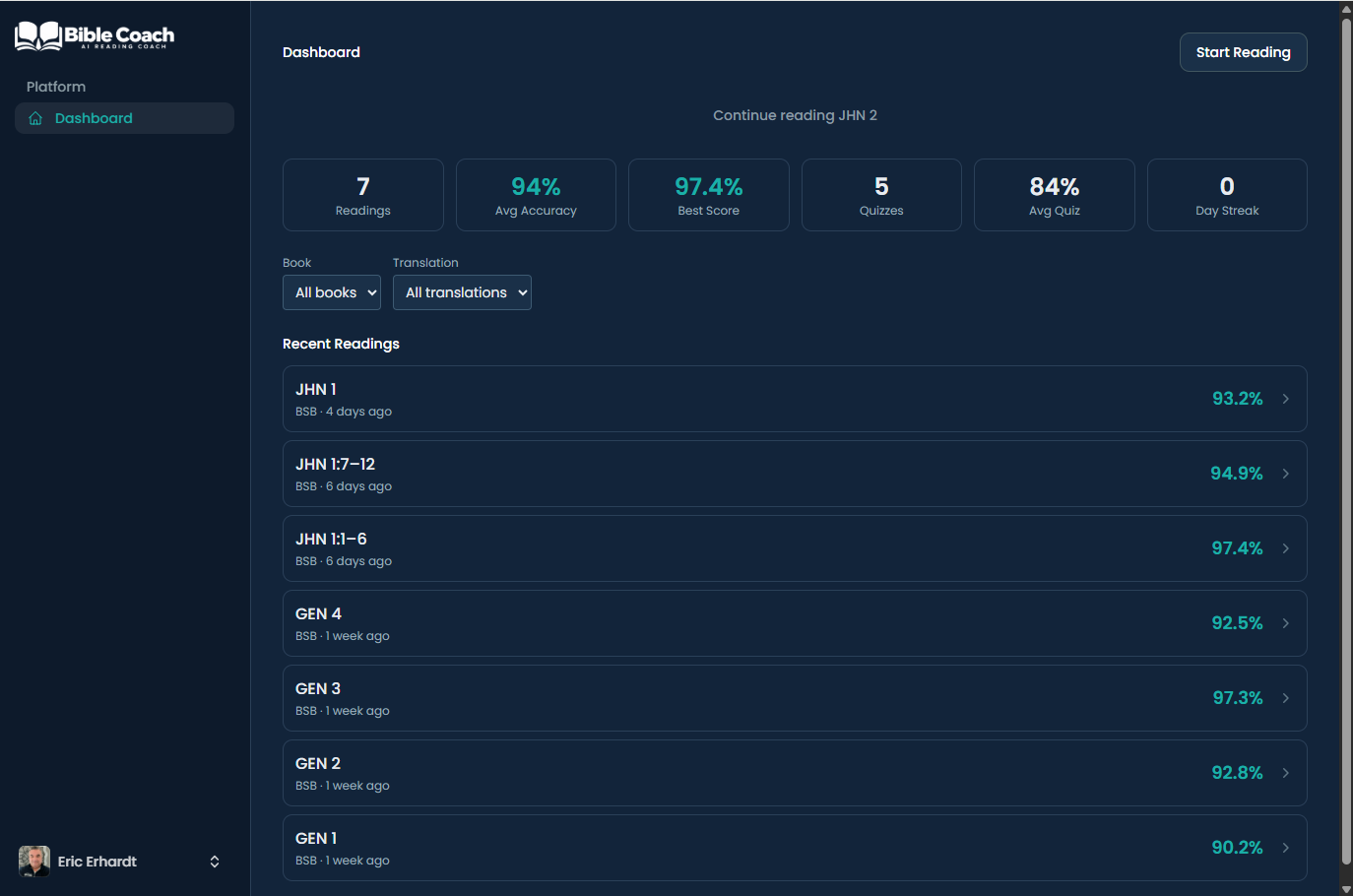Screen dimensions: 1353x896
Task: Click the chevron arrow on GEN 4 row
Action: [1285, 623]
